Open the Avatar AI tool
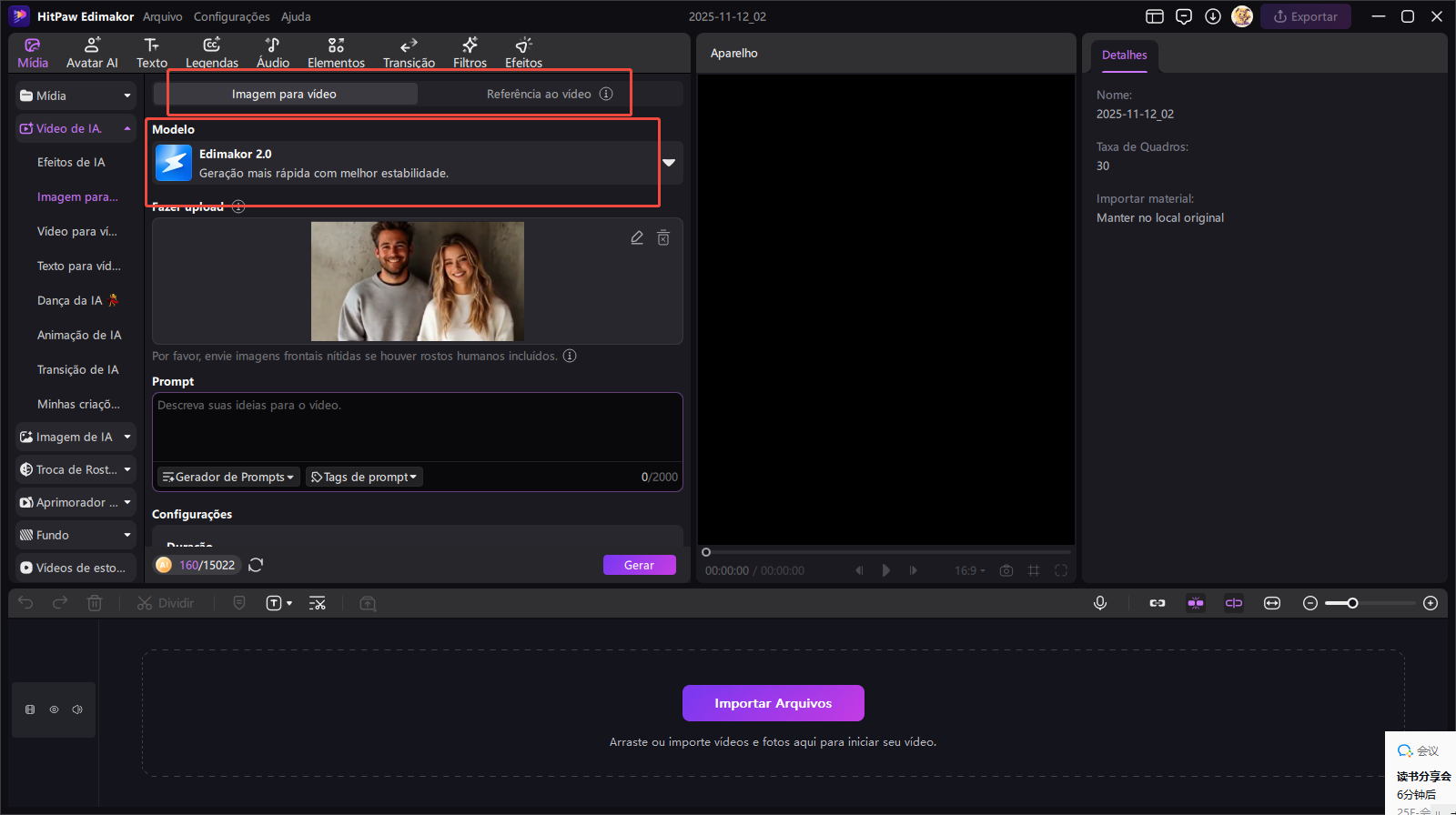Screen dimensions: 1456x815 coord(92,53)
